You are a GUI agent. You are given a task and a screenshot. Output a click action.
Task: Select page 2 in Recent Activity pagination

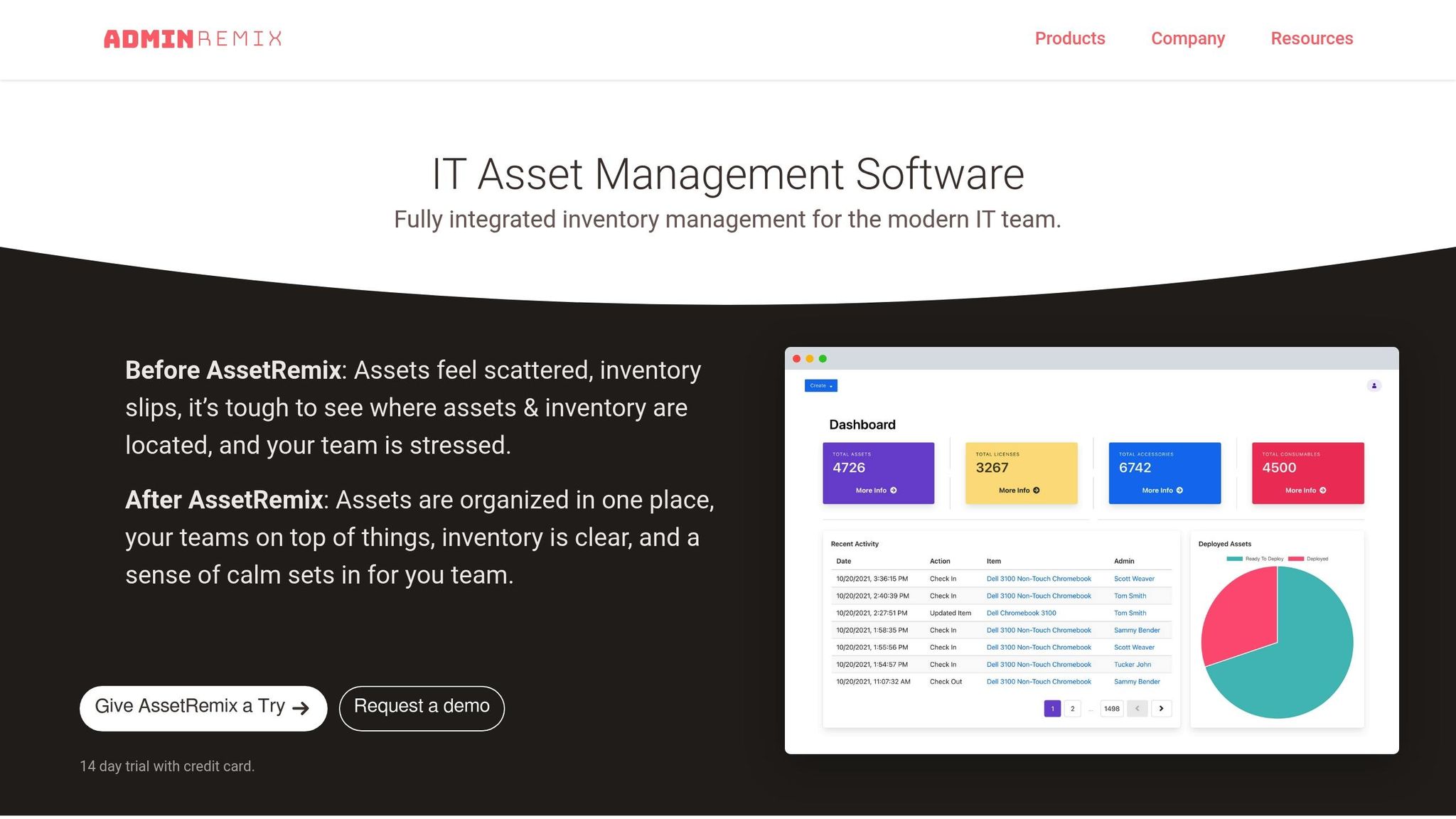1072,709
